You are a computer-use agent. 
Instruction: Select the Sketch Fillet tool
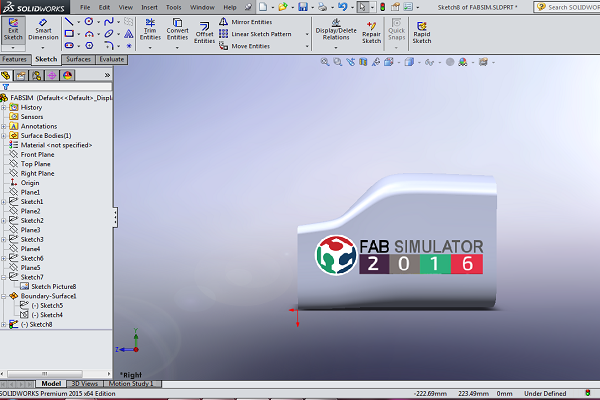click(x=109, y=46)
